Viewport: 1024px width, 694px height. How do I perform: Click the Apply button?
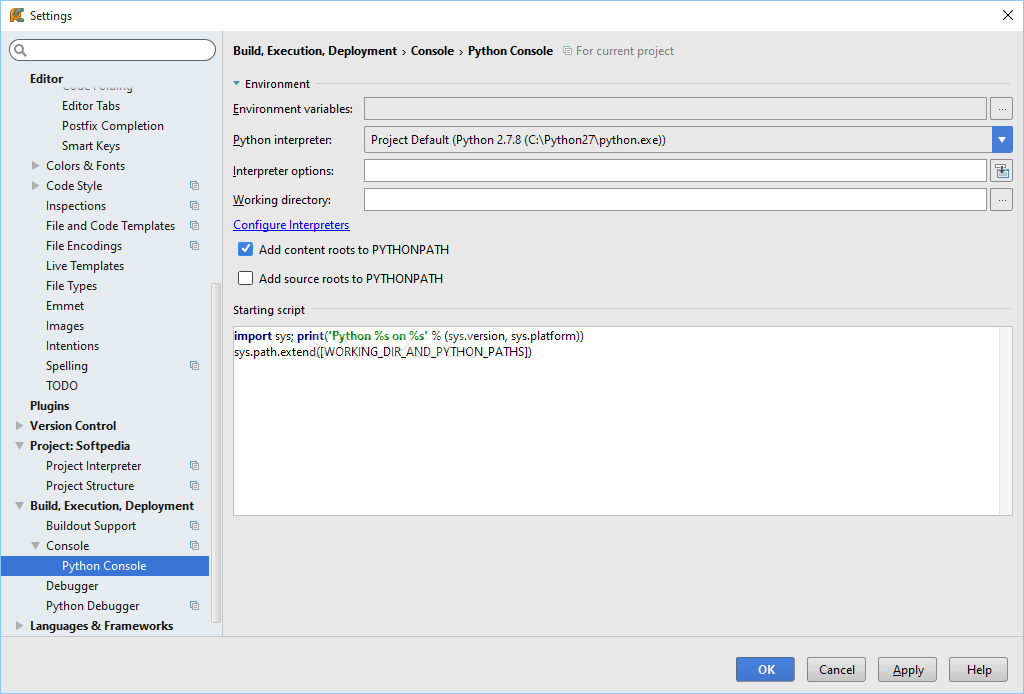(908, 669)
